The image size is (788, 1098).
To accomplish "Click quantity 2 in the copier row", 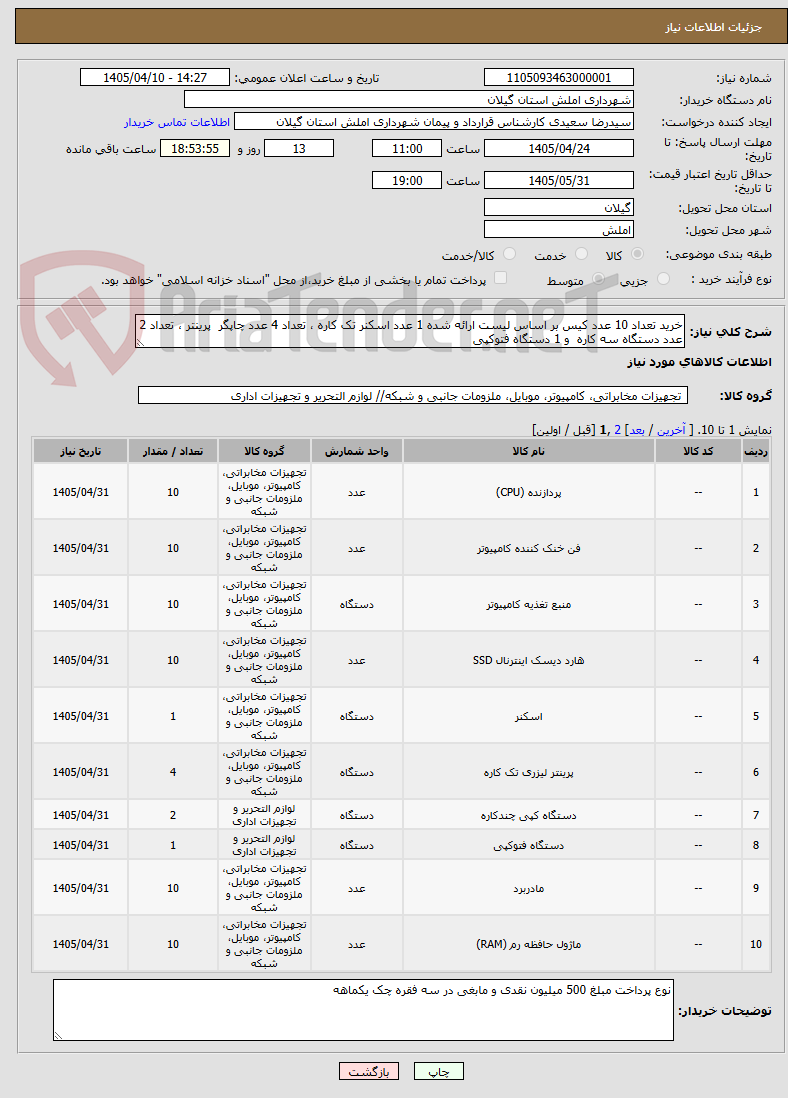I will click(x=173, y=815).
